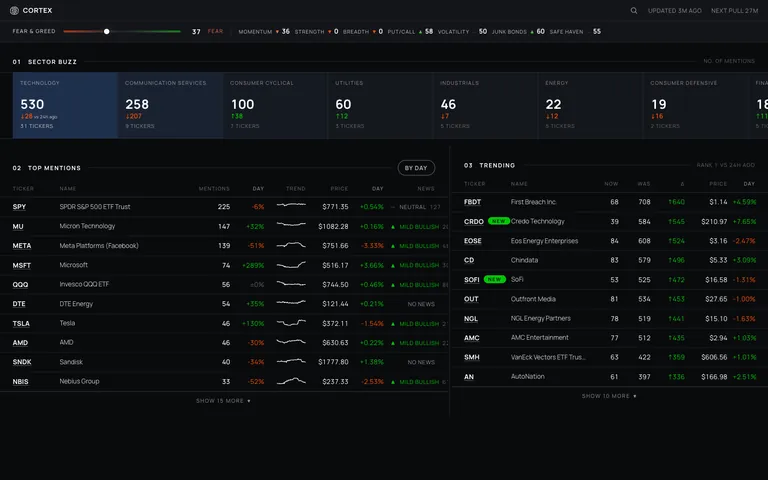
Task: Open the NGL trending ticker
Action: click(x=471, y=318)
